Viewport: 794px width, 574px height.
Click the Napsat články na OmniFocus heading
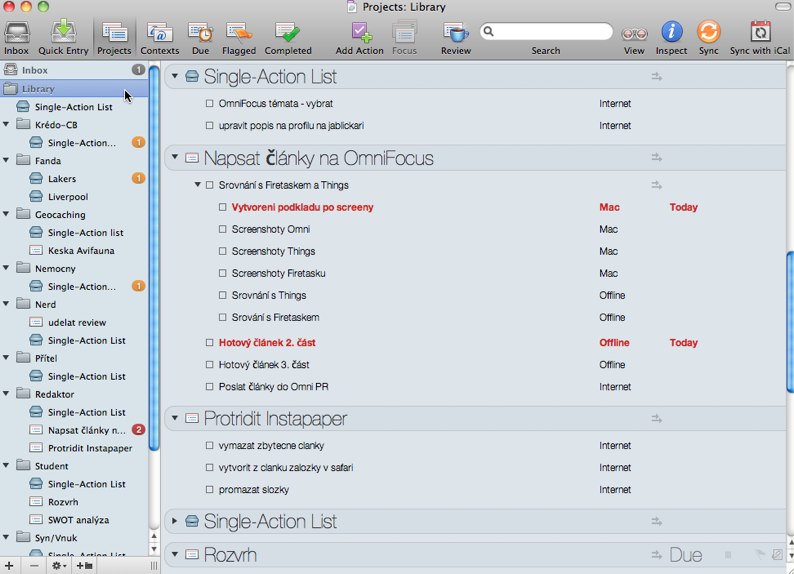click(x=319, y=158)
